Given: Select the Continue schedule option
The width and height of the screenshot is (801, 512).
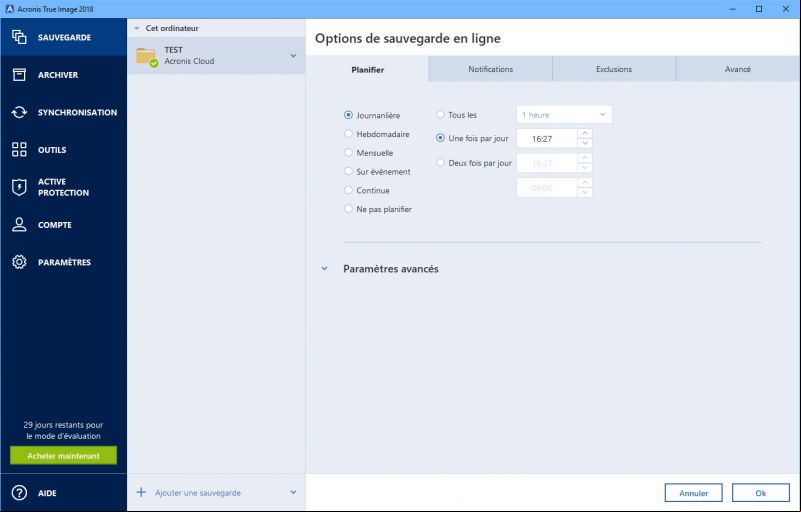Looking at the screenshot, I should click(x=348, y=190).
